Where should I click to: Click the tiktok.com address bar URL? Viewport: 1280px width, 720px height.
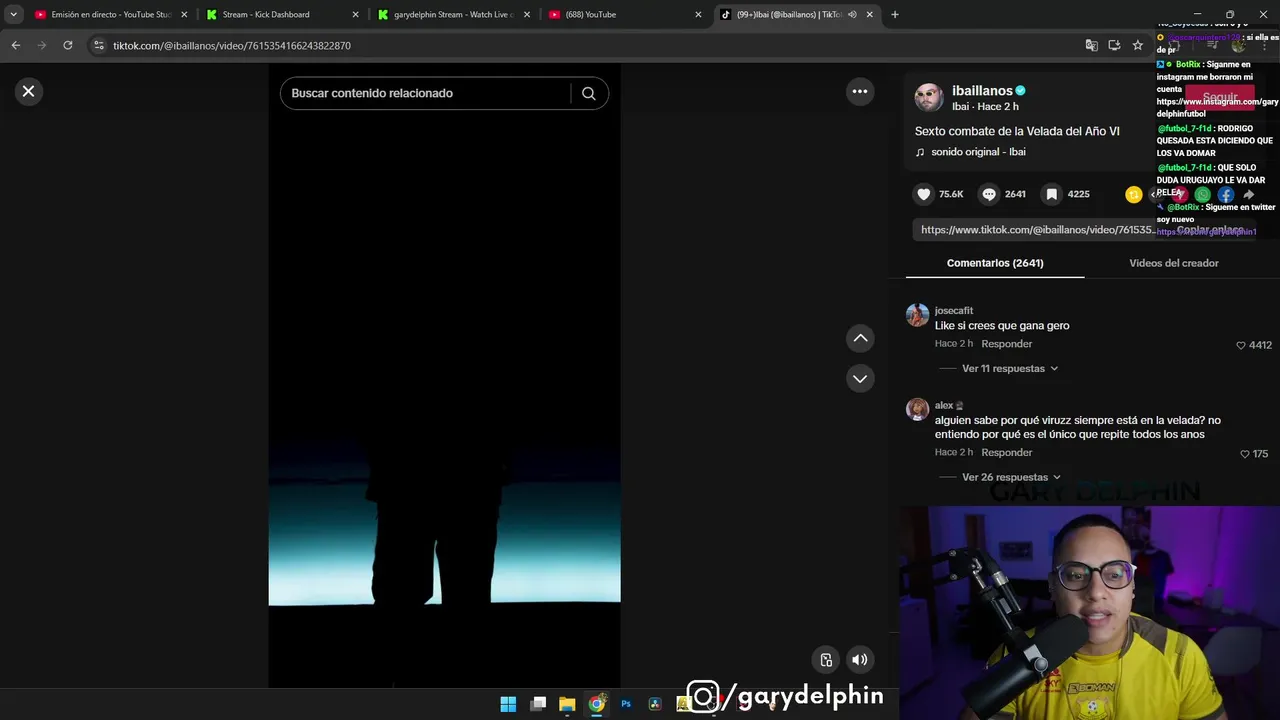point(231,46)
